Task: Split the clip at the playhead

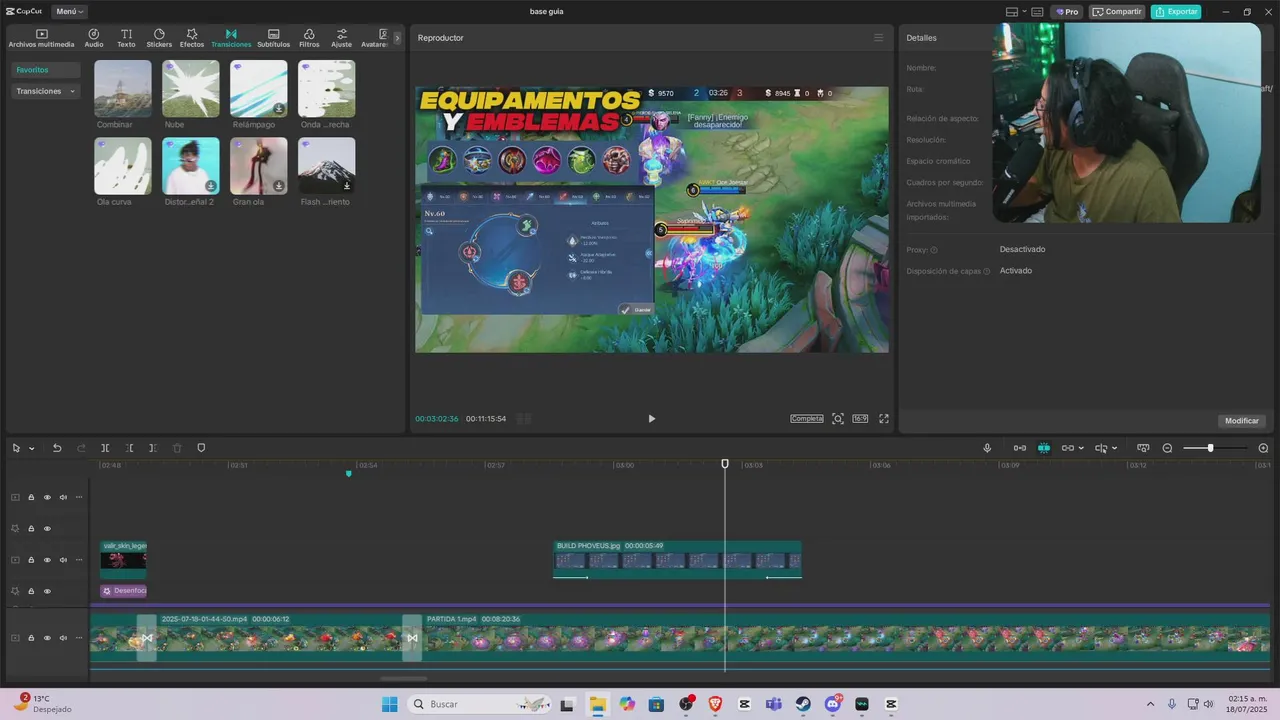Action: tap(105, 448)
